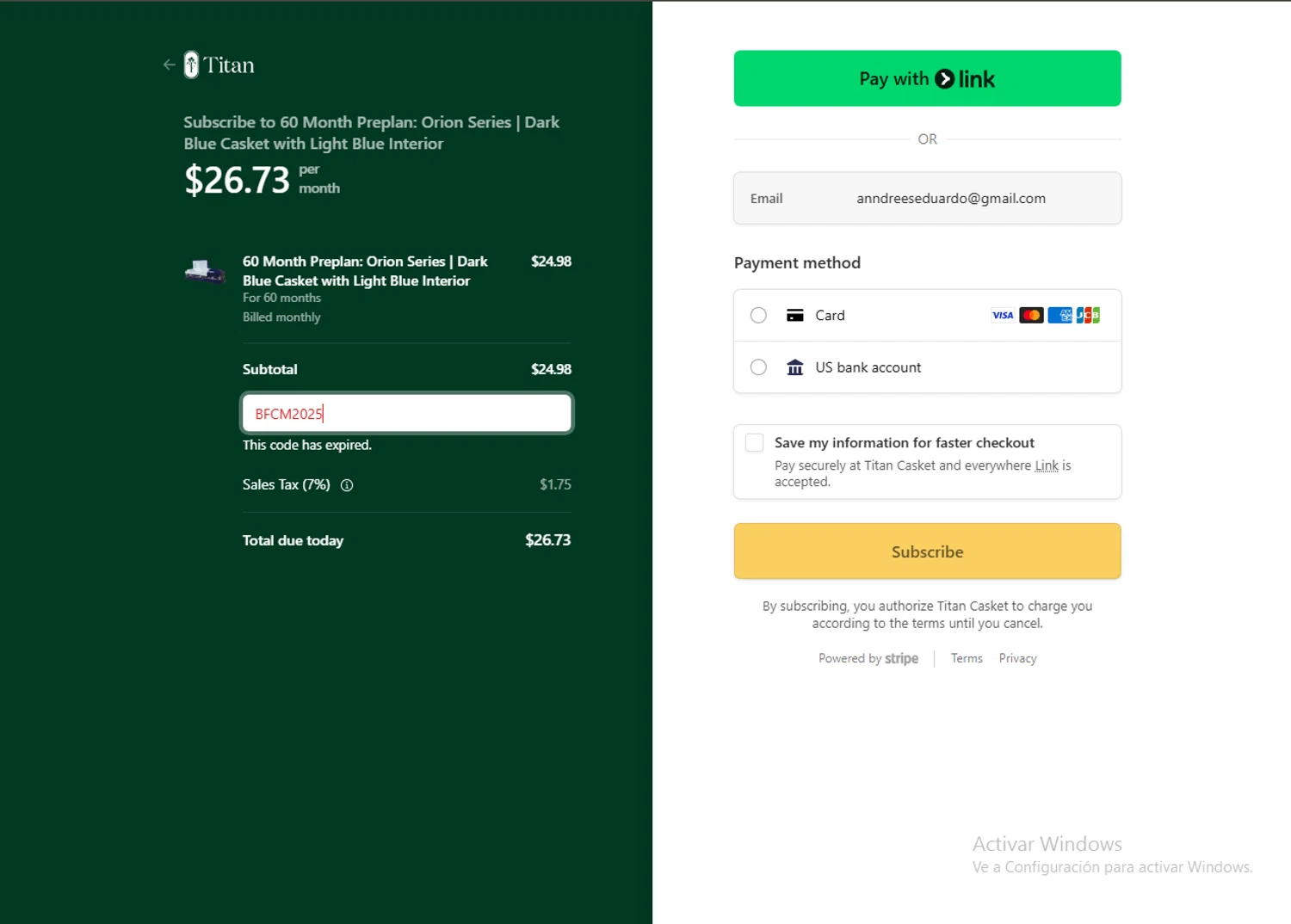This screenshot has width=1291, height=924.
Task: Click the 'Total due today' label
Action: coord(293,540)
